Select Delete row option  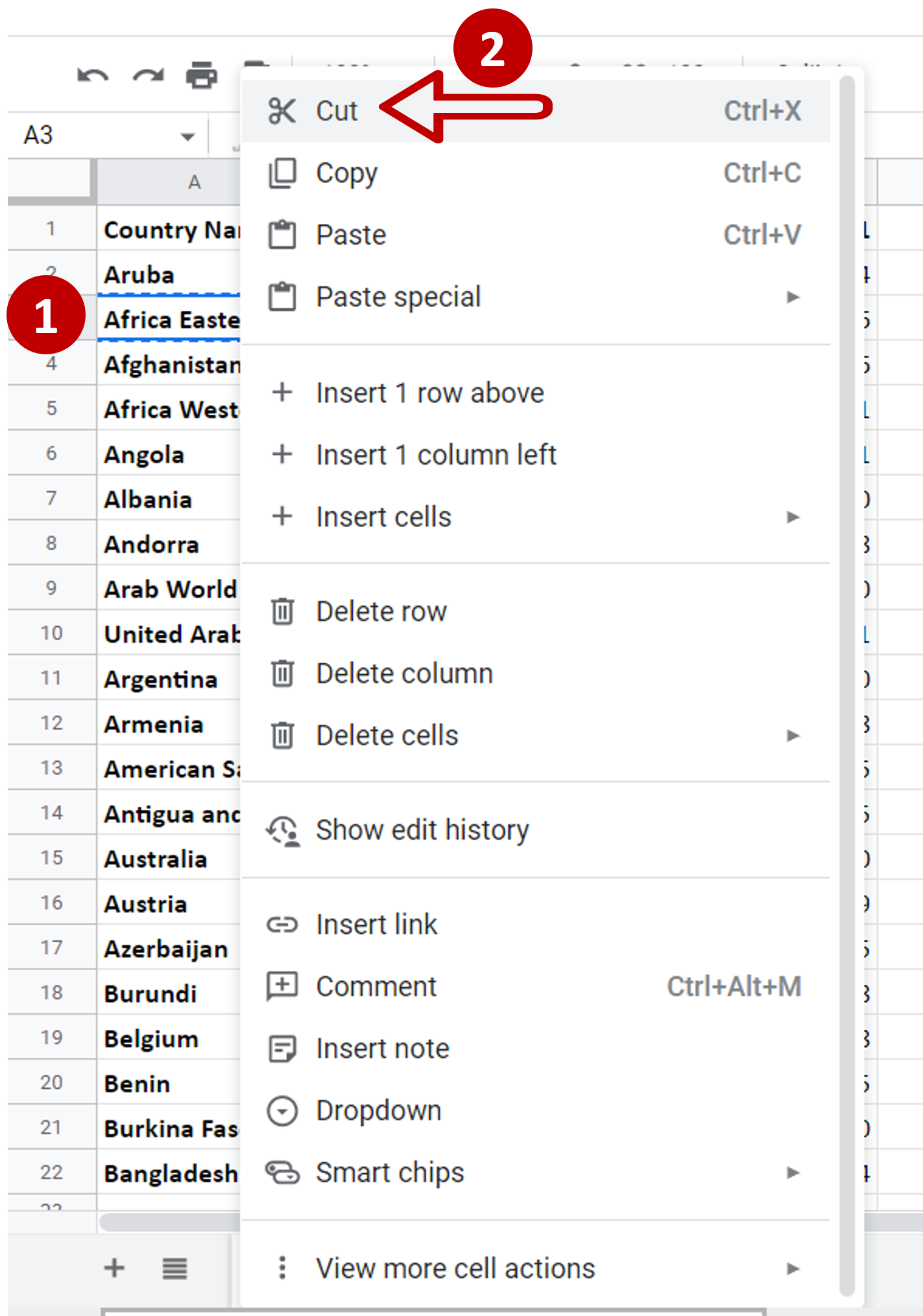tap(536, 611)
